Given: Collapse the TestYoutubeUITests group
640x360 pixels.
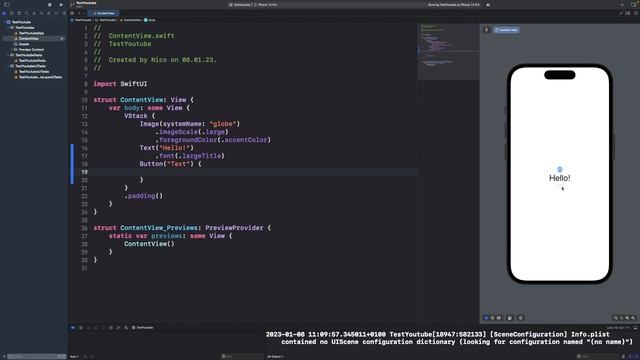Looking at the screenshot, I should [x=8, y=66].
